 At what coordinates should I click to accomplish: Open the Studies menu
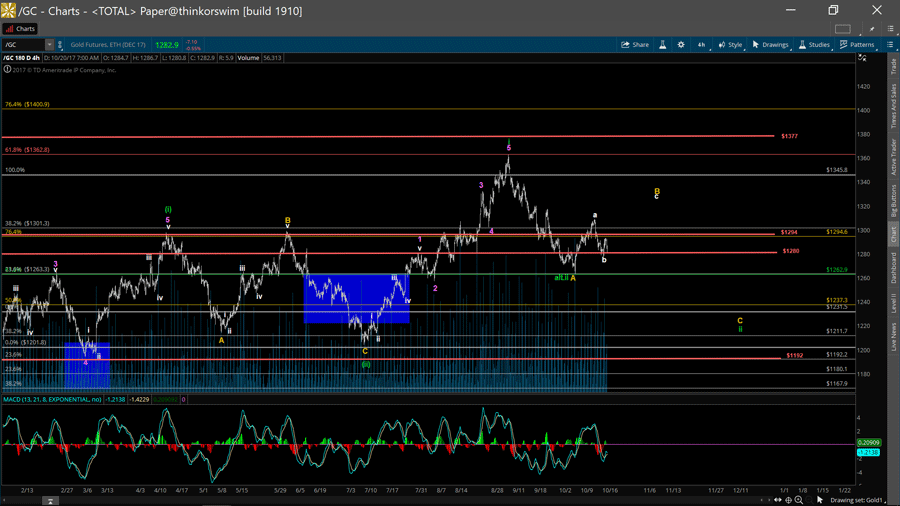coord(813,45)
